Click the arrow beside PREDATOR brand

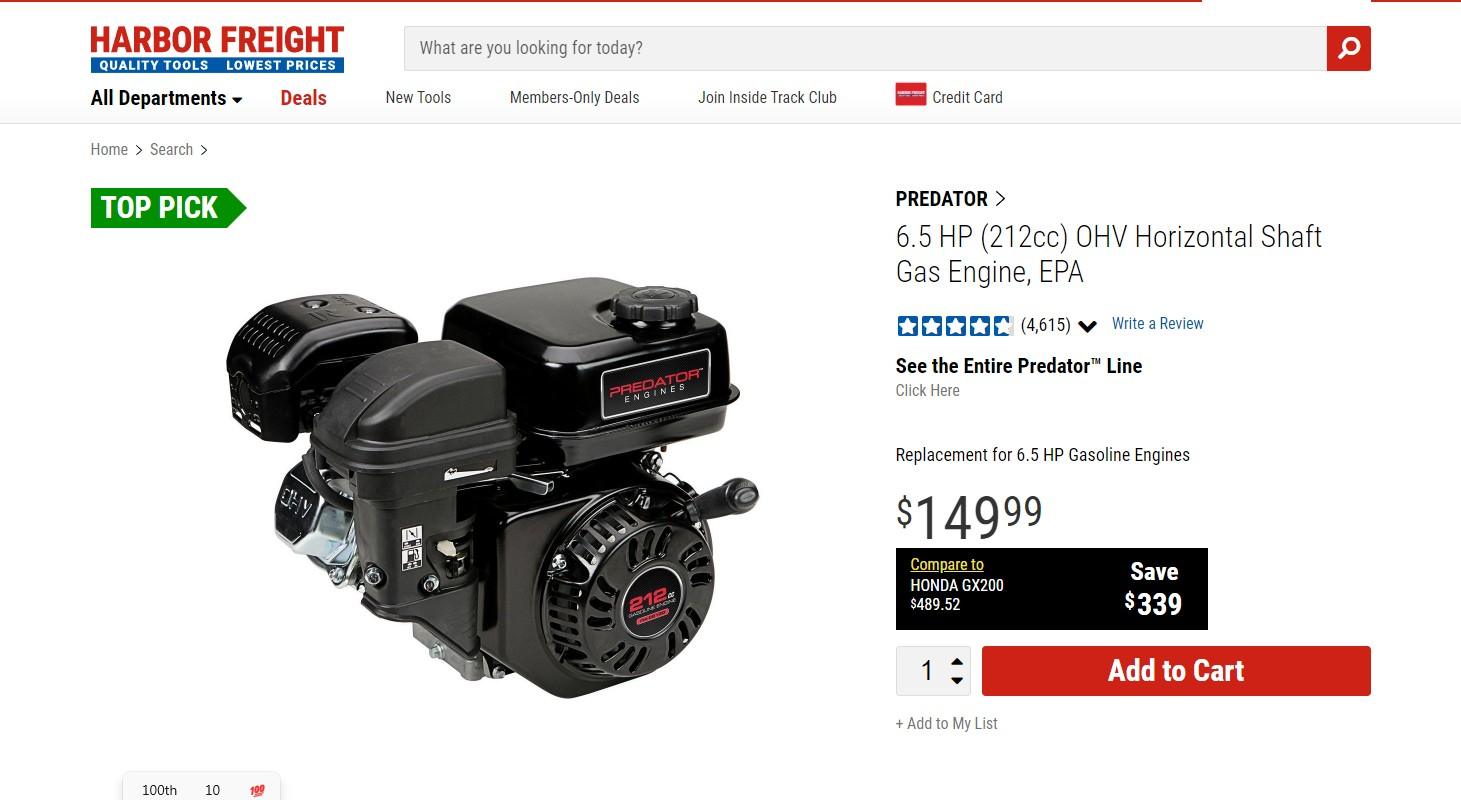pyautogui.click(x=1001, y=199)
